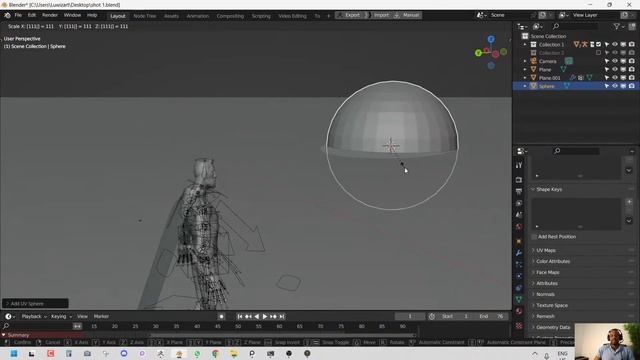
Task: Expand Collection 1 in the outliner
Action: [525, 44]
